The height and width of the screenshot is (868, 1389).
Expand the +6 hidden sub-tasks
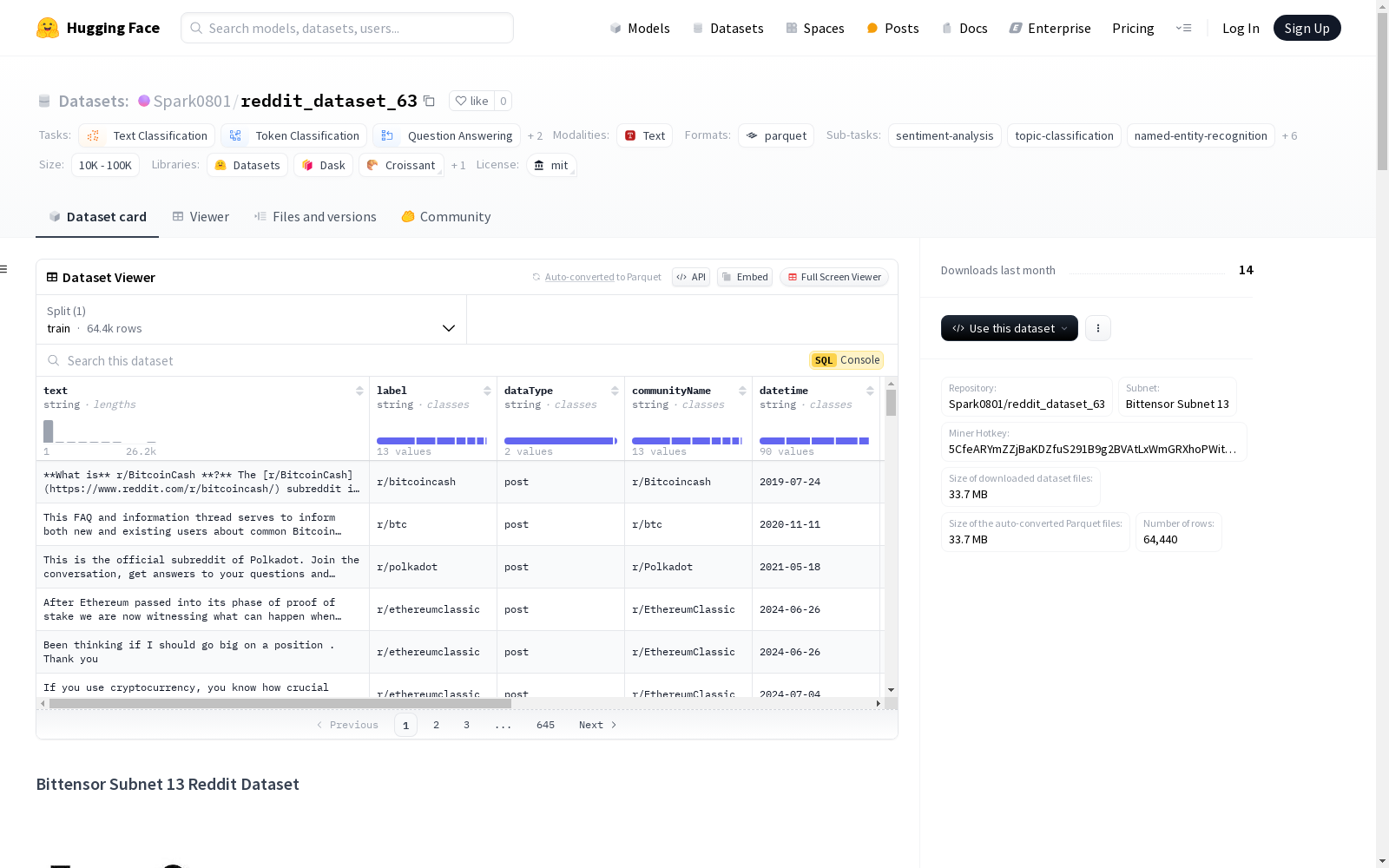click(x=1290, y=135)
